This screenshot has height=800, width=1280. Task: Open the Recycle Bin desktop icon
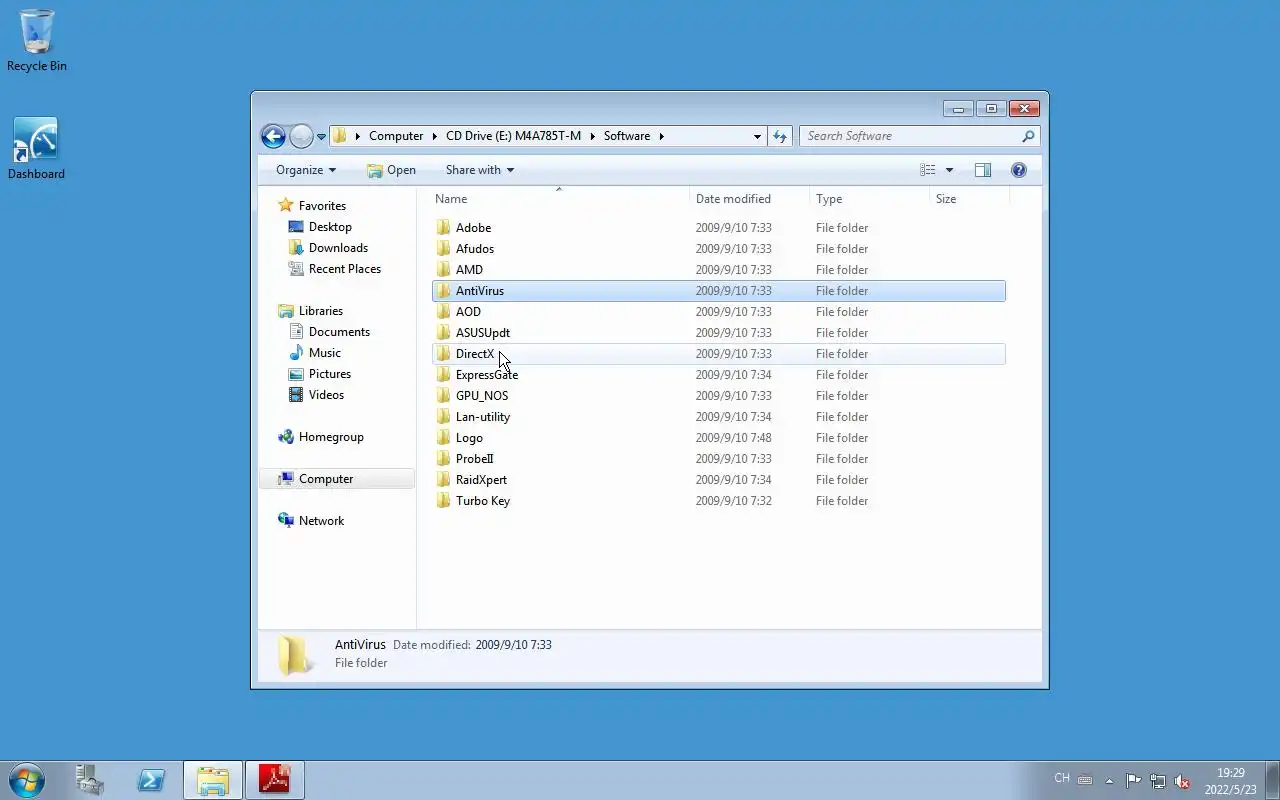[37, 41]
